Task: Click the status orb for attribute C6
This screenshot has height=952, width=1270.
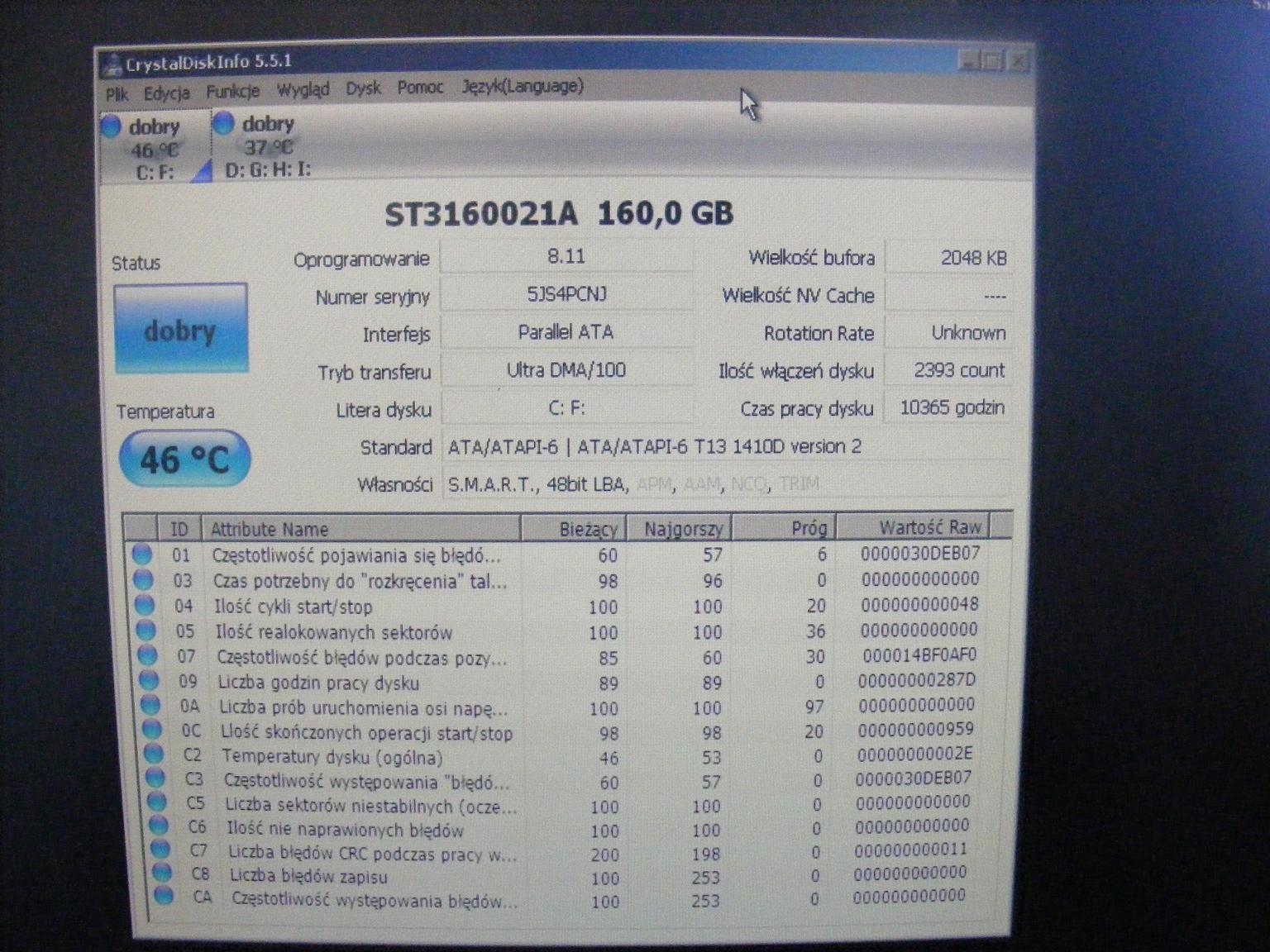Action: [160, 826]
